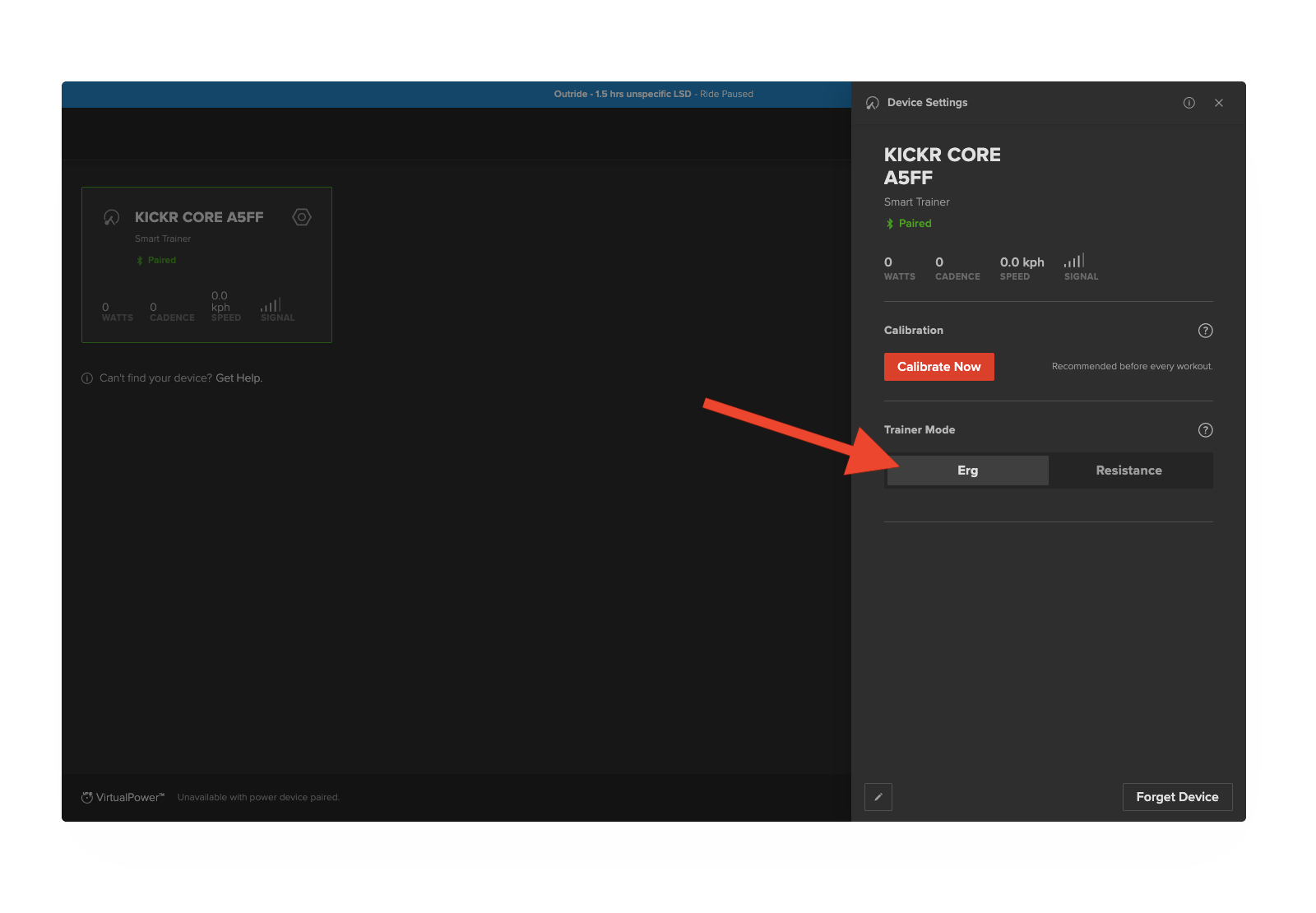Click the info icon beside Can't find your device
Image resolution: width=1316 pixels, height=913 pixels.
point(87,378)
